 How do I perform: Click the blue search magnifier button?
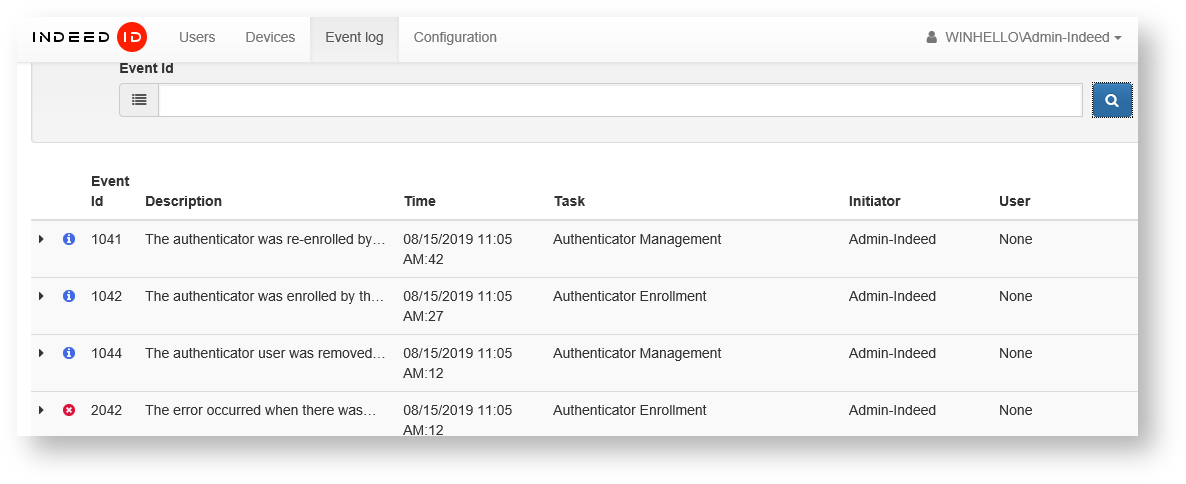coord(1111,100)
